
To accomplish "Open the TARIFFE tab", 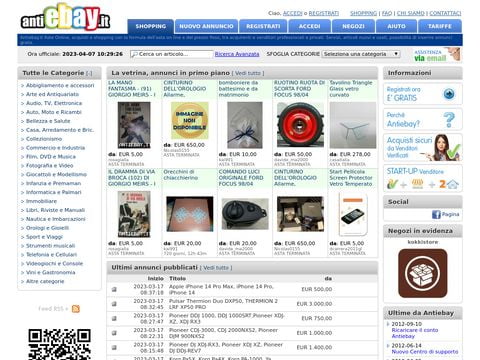I will pyautogui.click(x=440, y=26).
